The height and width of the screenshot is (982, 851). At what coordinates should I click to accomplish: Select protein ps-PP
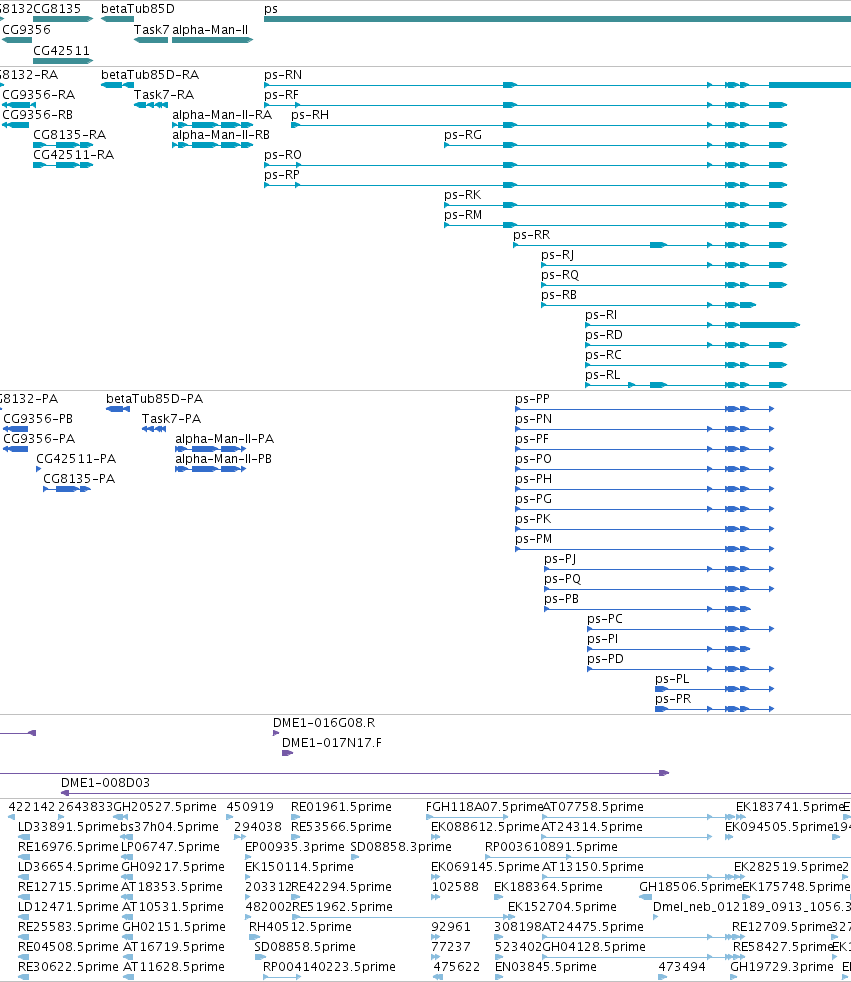click(x=532, y=399)
